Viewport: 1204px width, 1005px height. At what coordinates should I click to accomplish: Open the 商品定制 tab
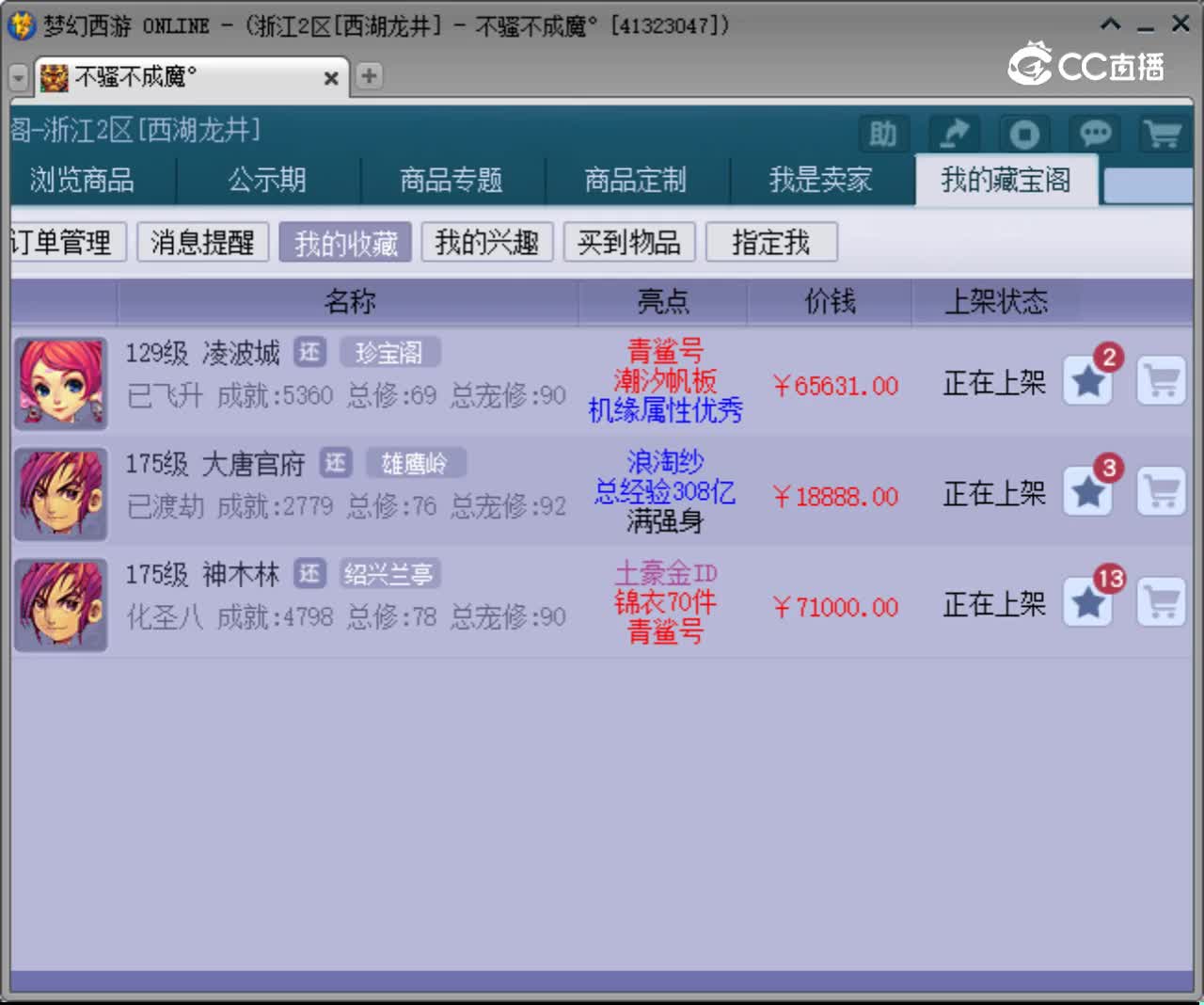coord(636,180)
